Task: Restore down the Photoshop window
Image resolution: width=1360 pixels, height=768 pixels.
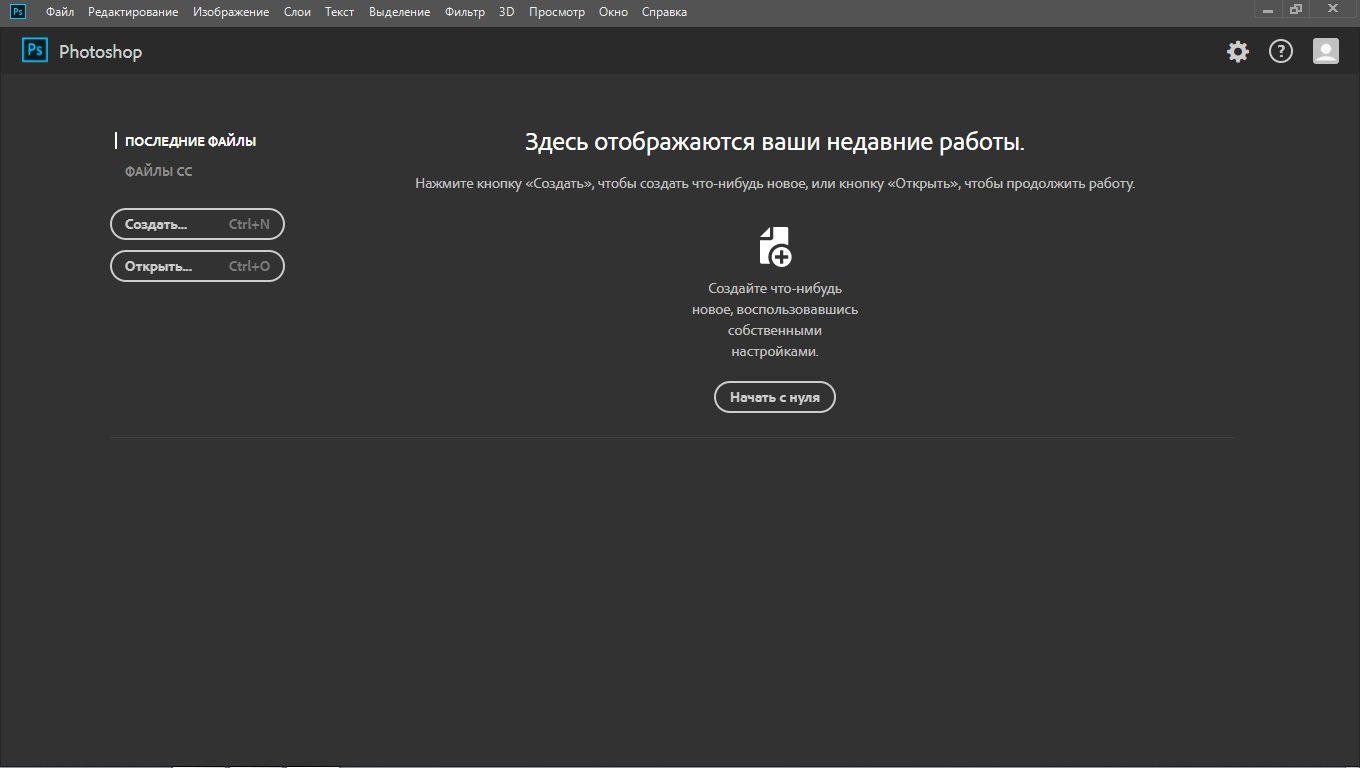Action: [x=1296, y=10]
